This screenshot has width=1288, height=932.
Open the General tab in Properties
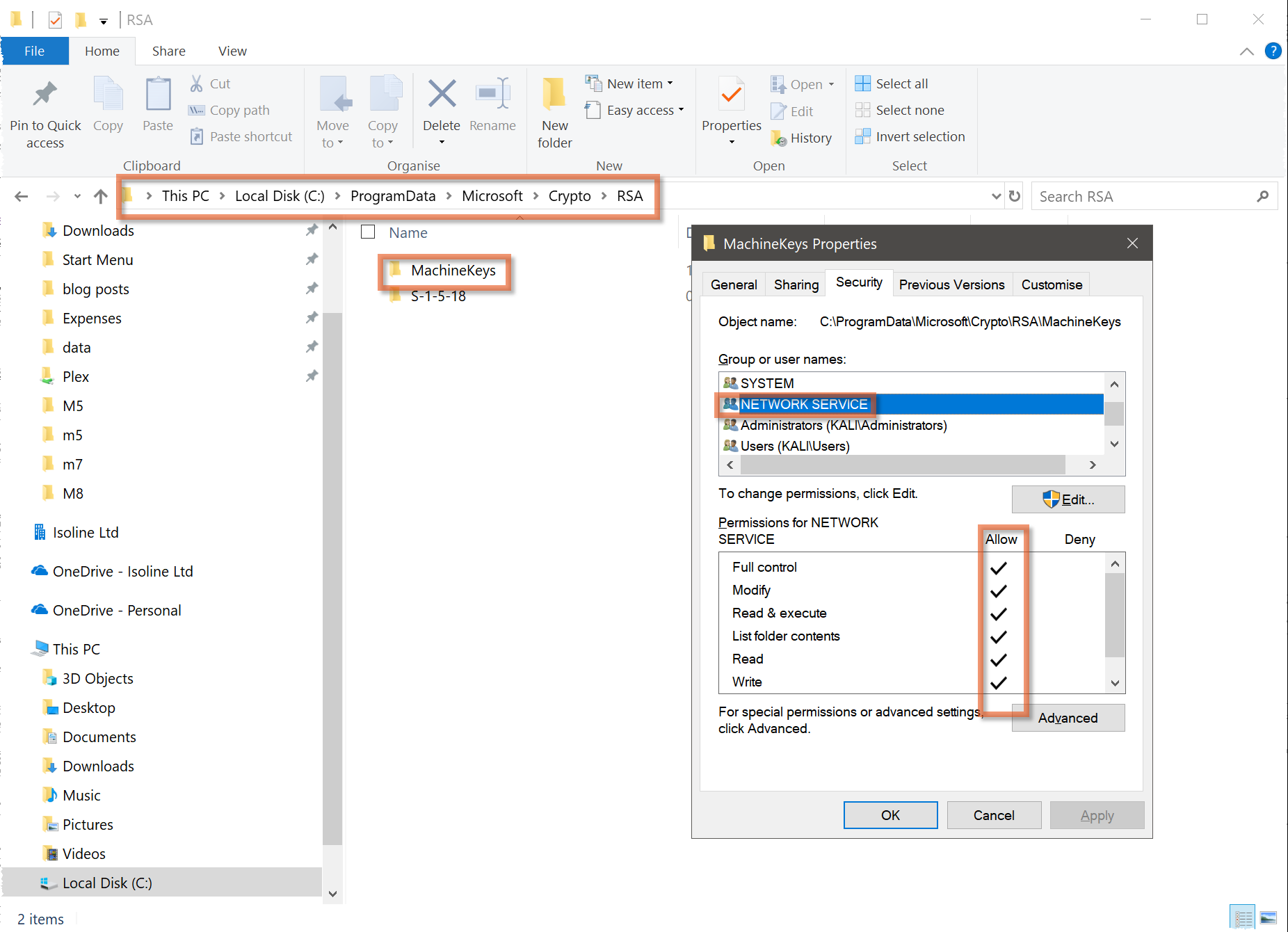(x=734, y=284)
